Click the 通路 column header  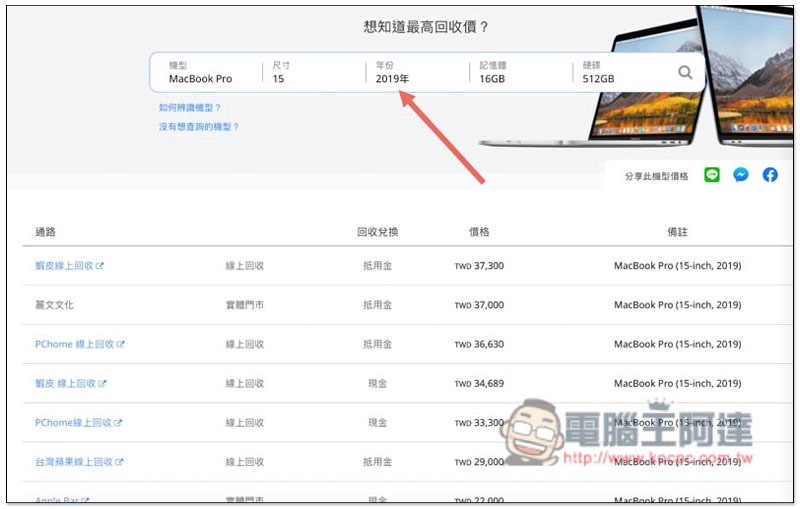pyautogui.click(x=45, y=232)
